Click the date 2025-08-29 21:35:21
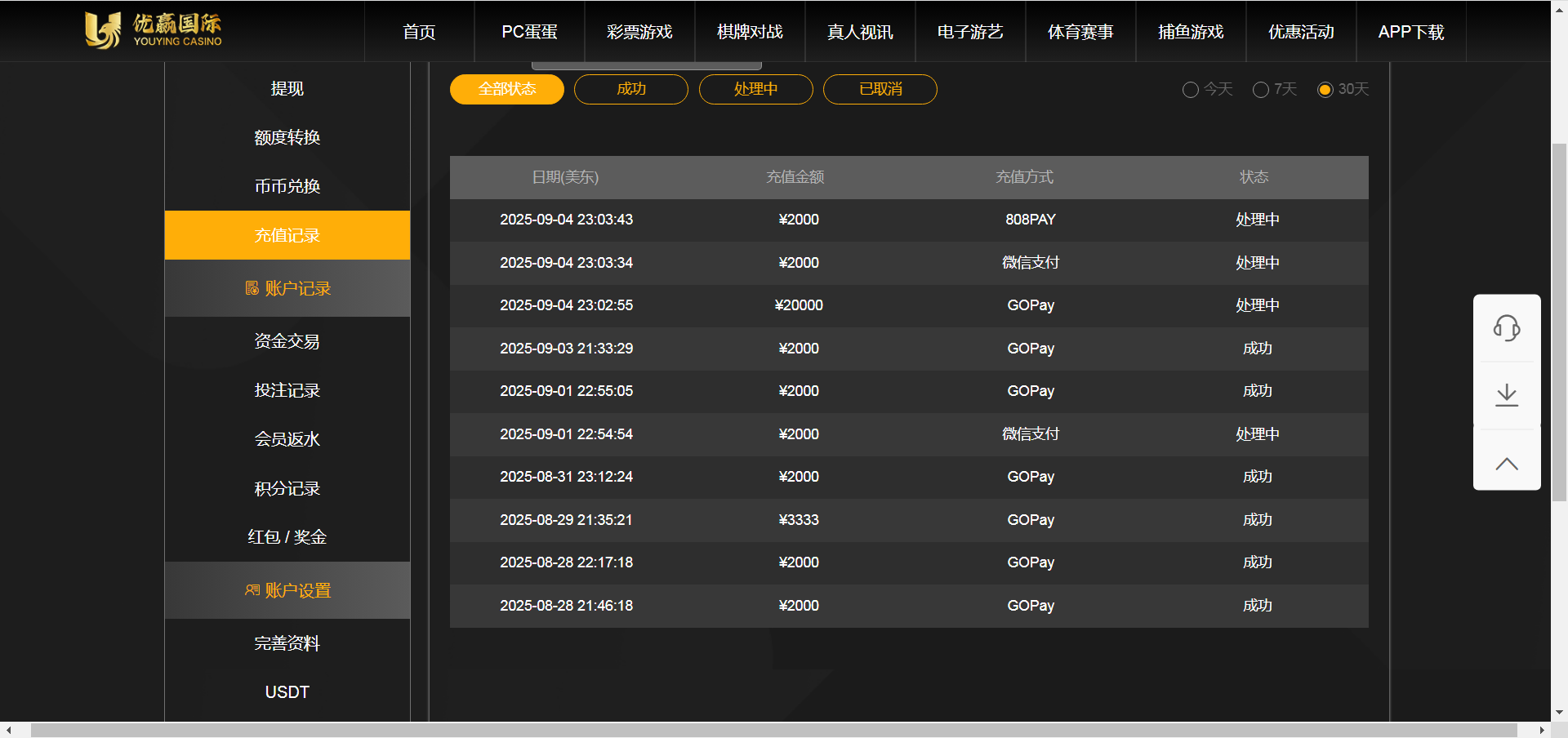Image resolution: width=1568 pixels, height=738 pixels. coord(567,520)
